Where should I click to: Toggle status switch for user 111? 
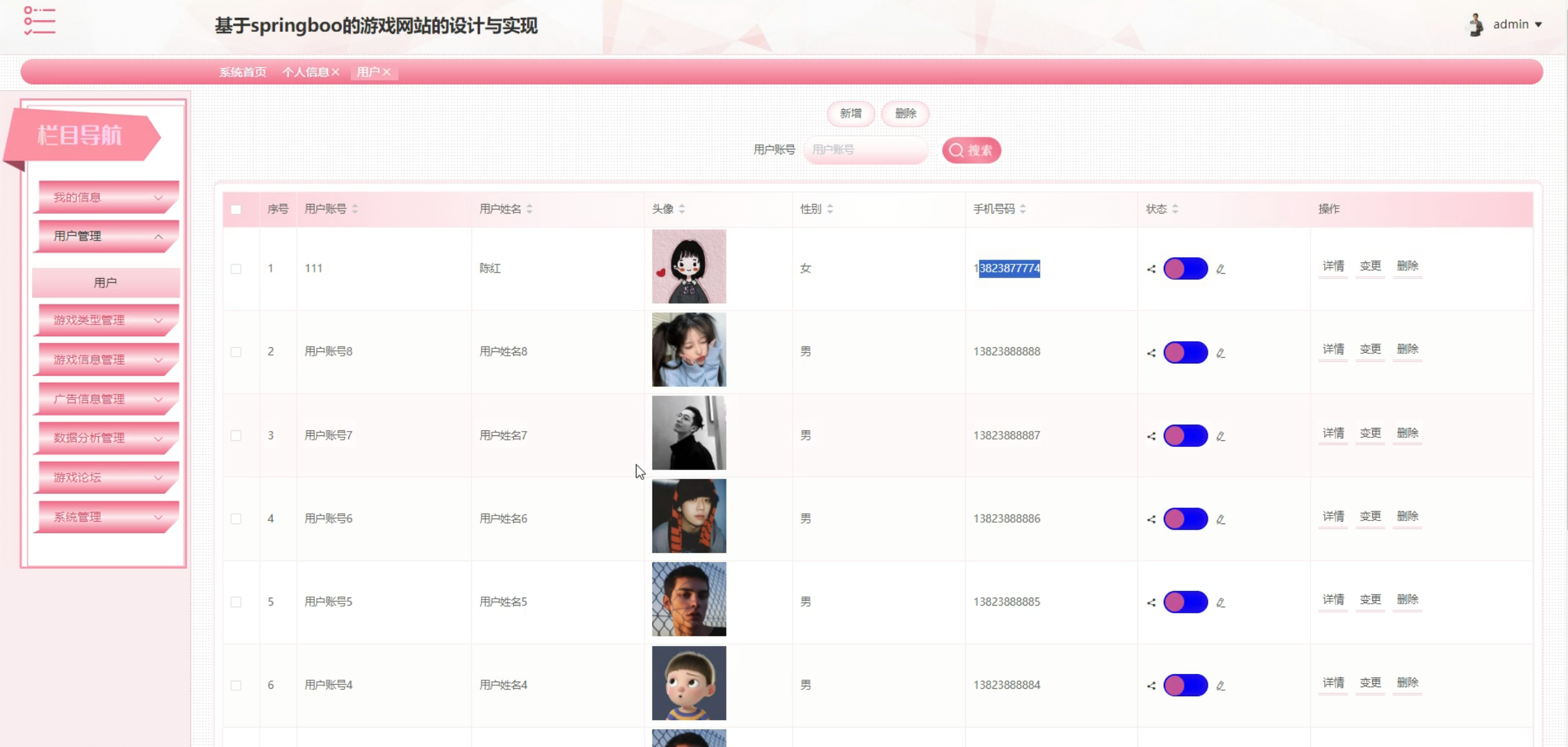pos(1186,269)
